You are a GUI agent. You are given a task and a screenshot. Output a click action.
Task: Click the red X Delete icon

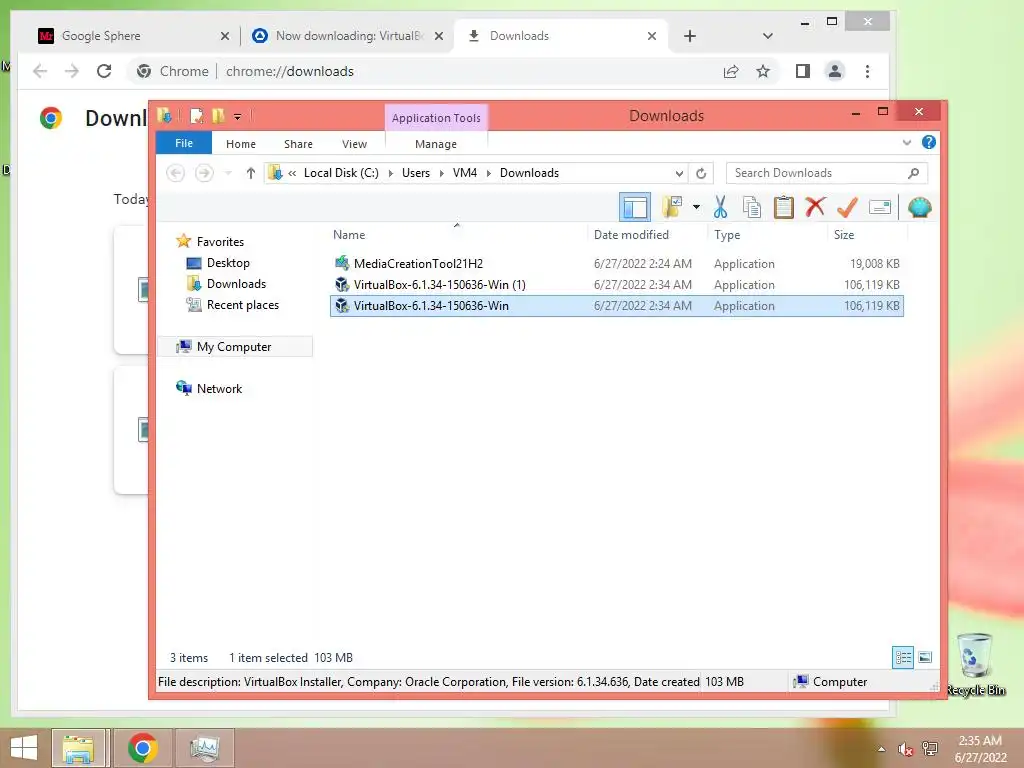pos(815,207)
